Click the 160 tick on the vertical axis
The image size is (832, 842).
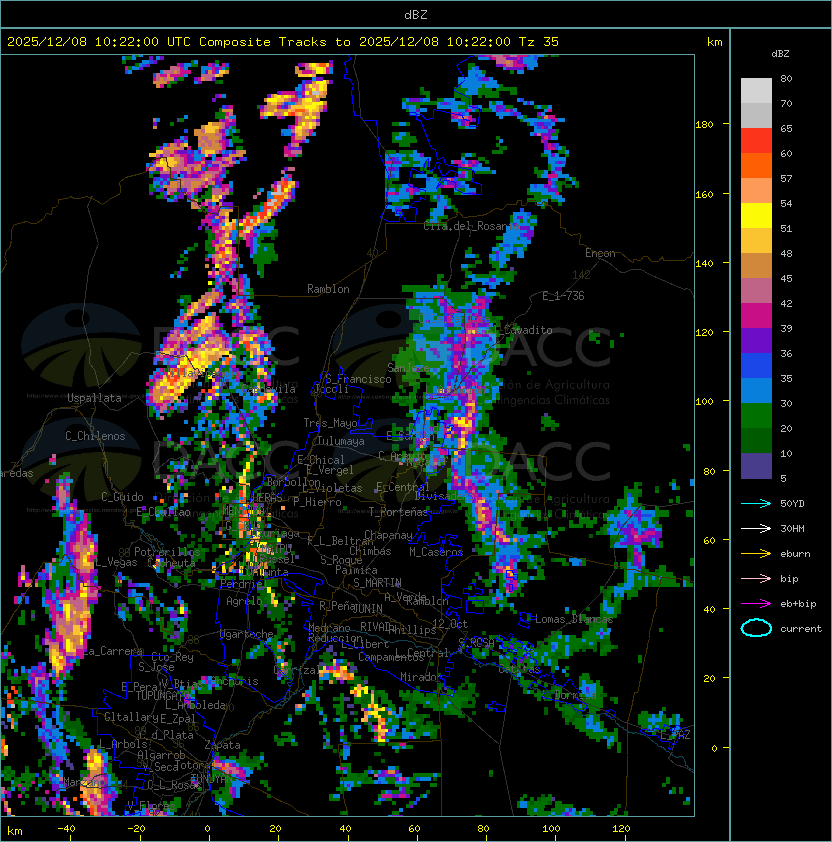click(x=704, y=194)
